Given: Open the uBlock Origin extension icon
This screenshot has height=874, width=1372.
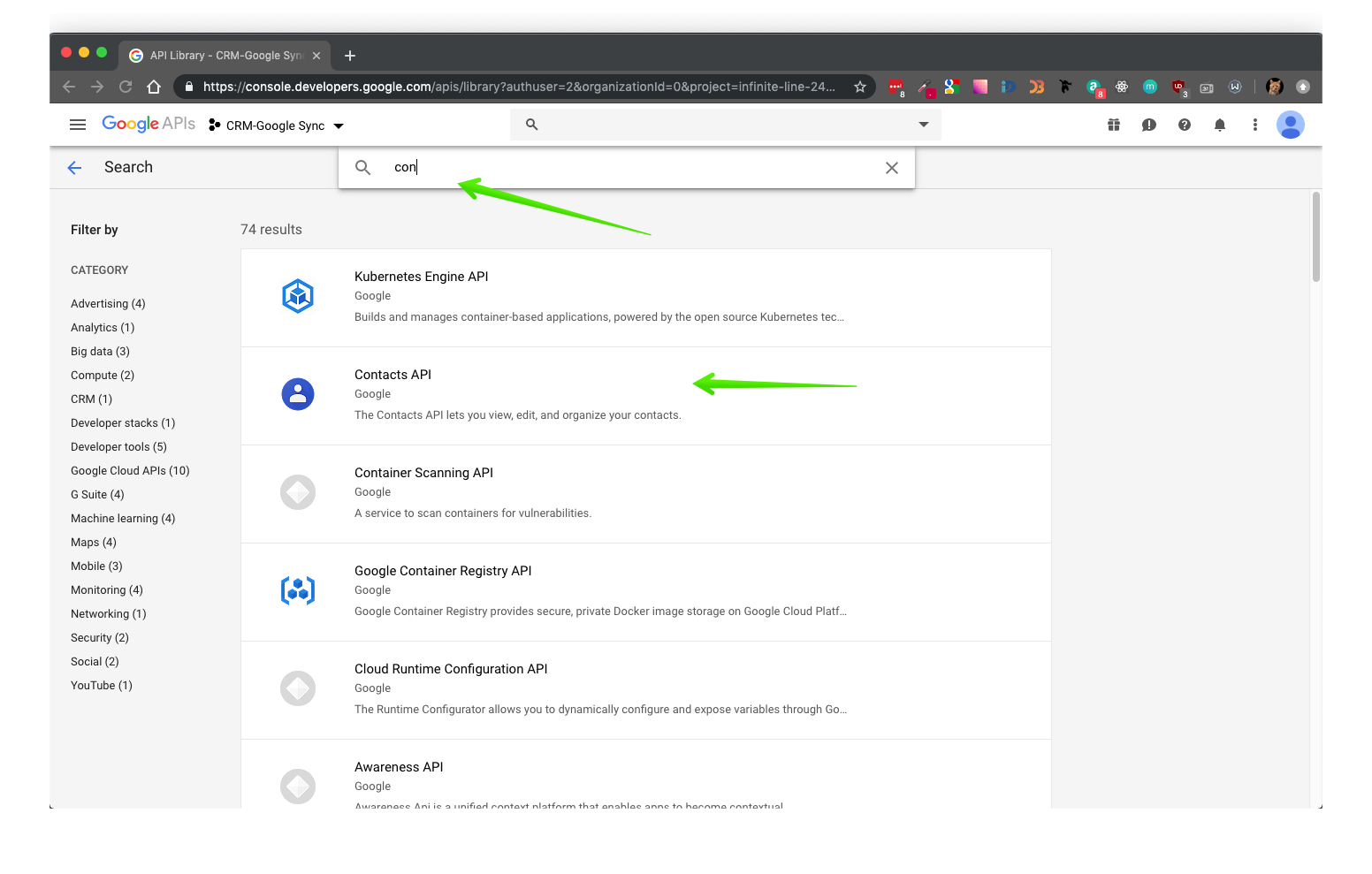Looking at the screenshot, I should 1178,87.
